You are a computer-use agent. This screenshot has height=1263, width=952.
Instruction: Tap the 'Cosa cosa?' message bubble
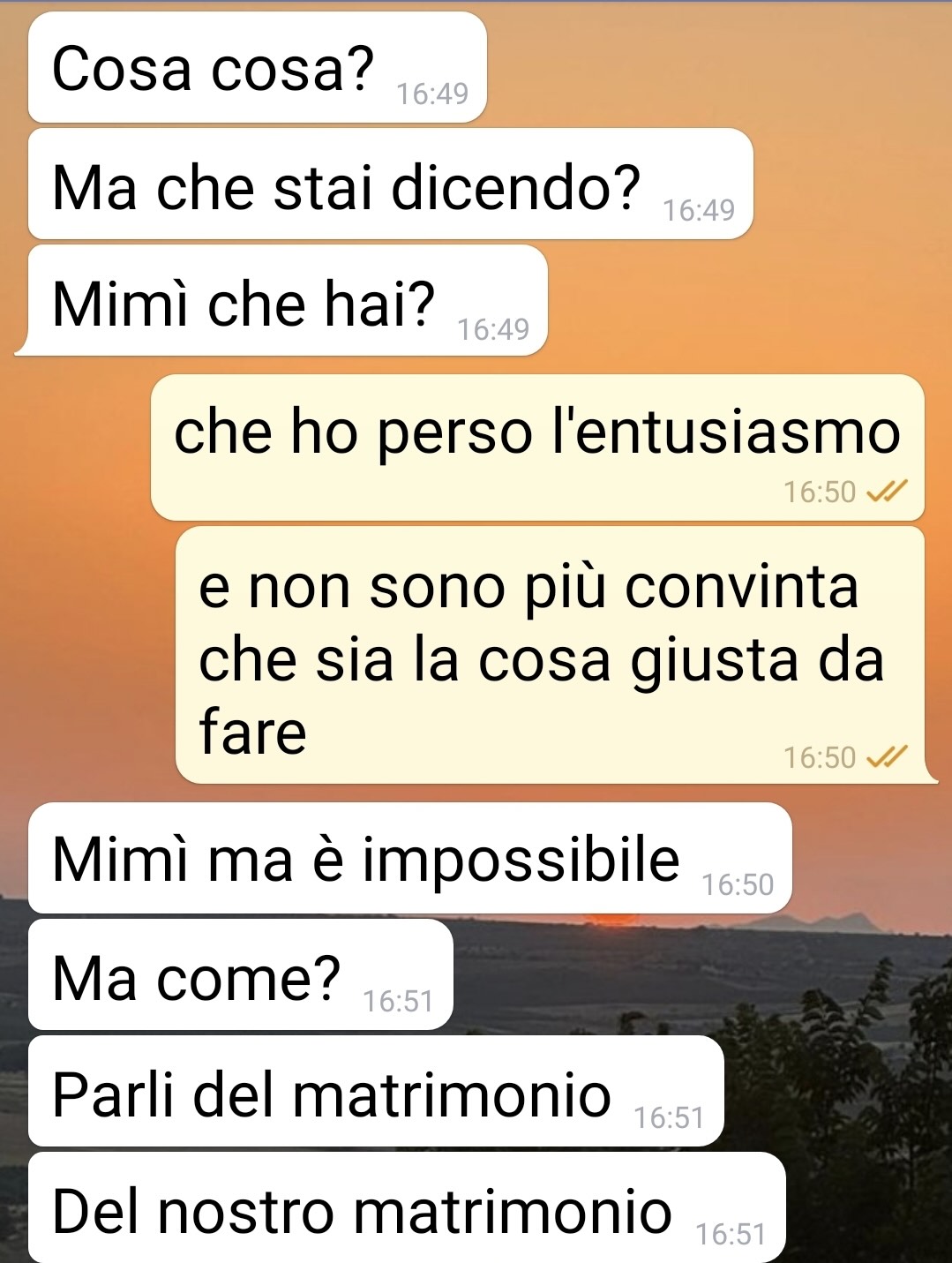click(x=258, y=67)
